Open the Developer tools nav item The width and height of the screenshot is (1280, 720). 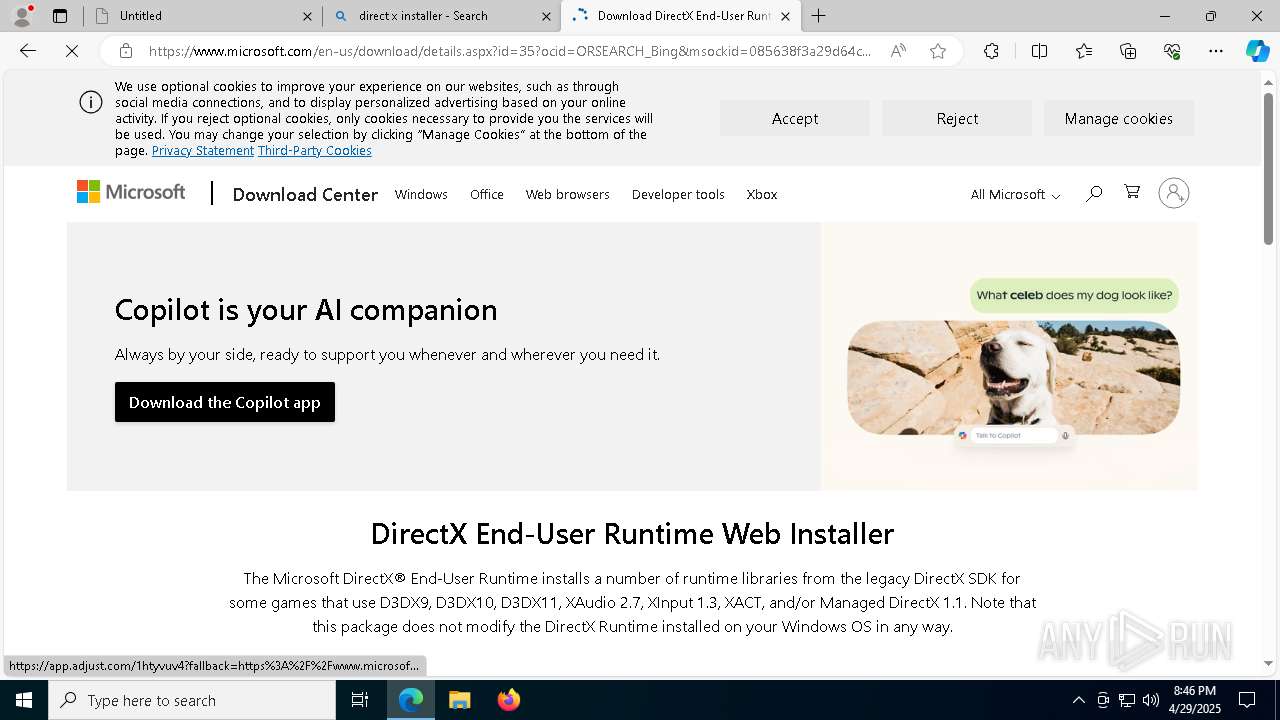678,194
